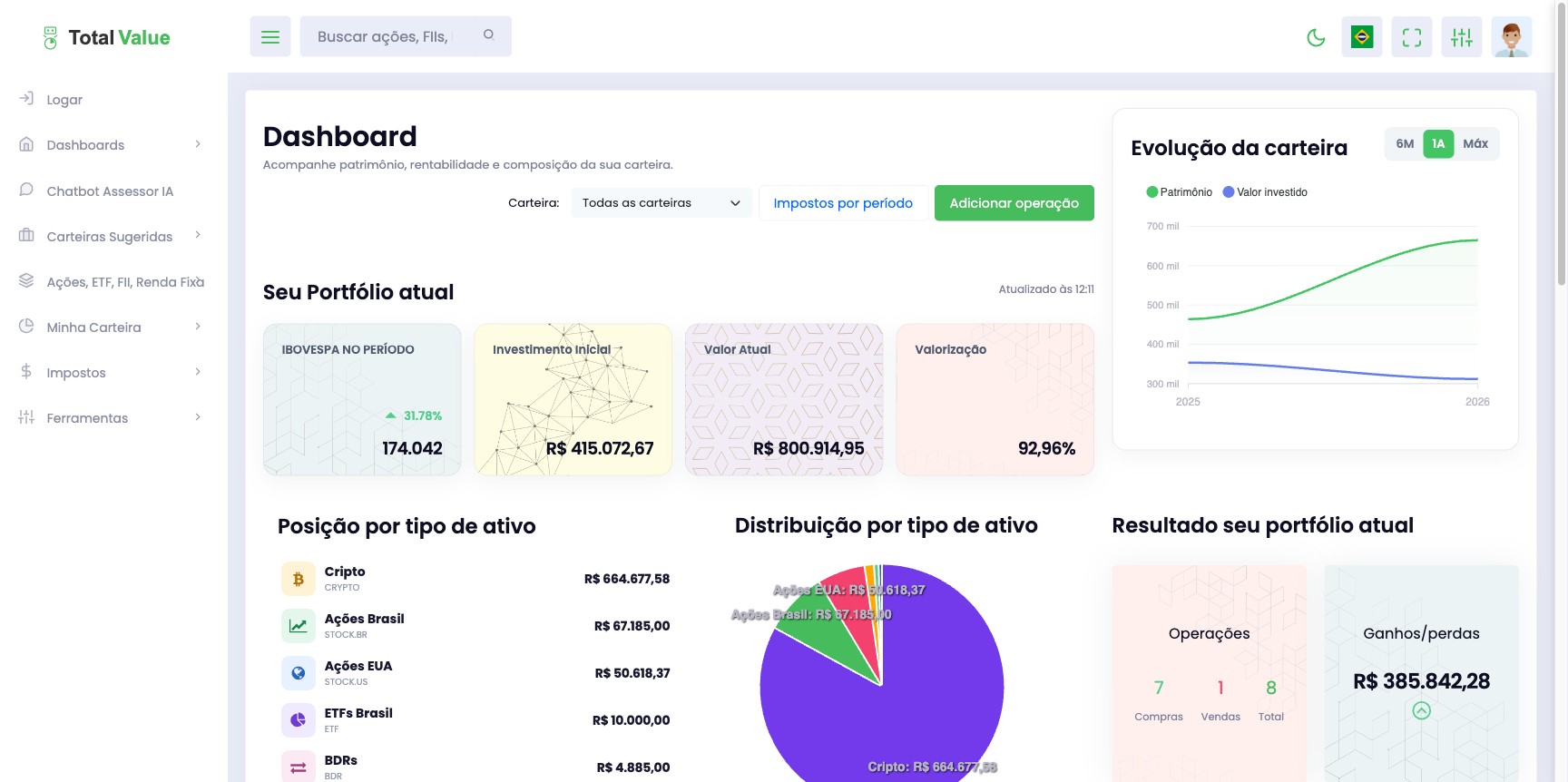Select the 1A period tab
The width and height of the screenshot is (1568, 782).
coord(1438,143)
